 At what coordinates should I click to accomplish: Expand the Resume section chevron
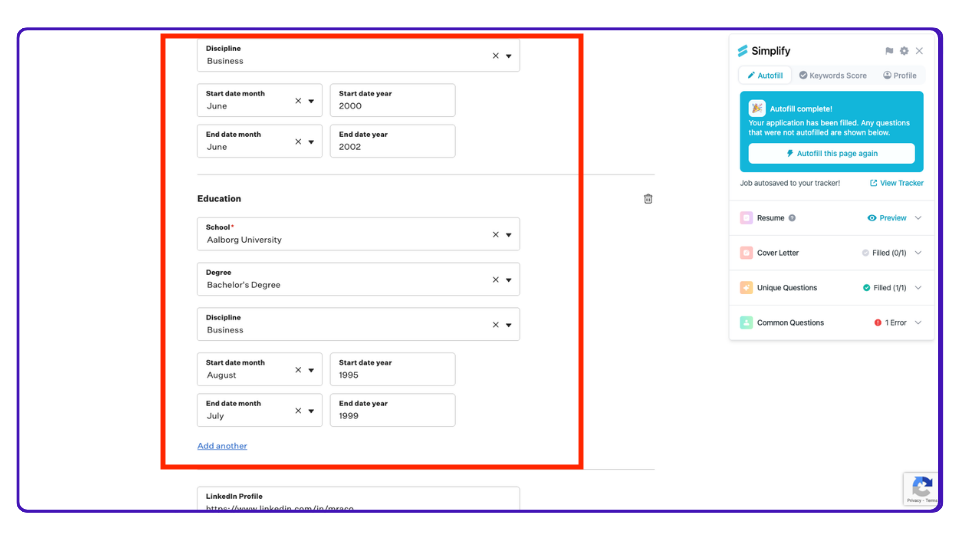pos(918,218)
